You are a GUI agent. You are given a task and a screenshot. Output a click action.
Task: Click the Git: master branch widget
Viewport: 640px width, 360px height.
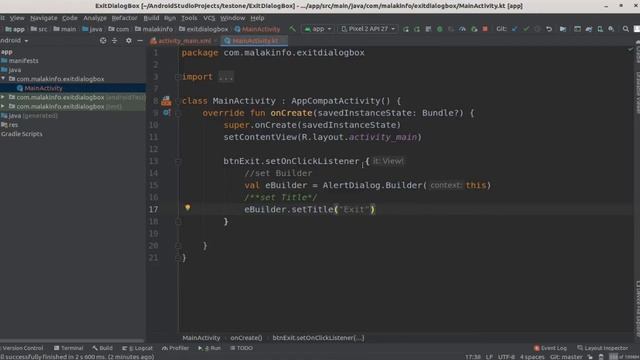[x=566, y=357]
